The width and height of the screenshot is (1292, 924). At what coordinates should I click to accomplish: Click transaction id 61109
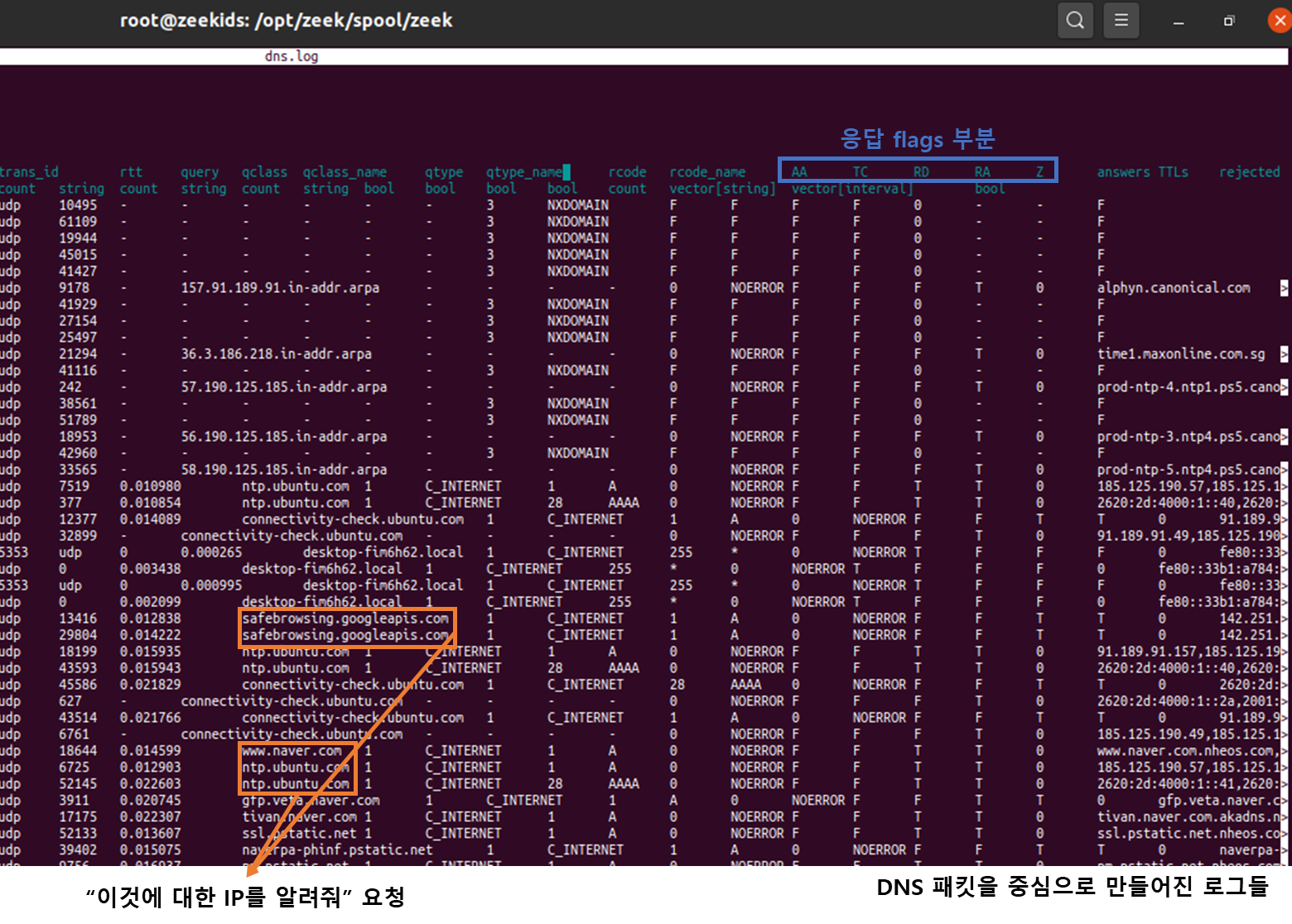pos(78,222)
